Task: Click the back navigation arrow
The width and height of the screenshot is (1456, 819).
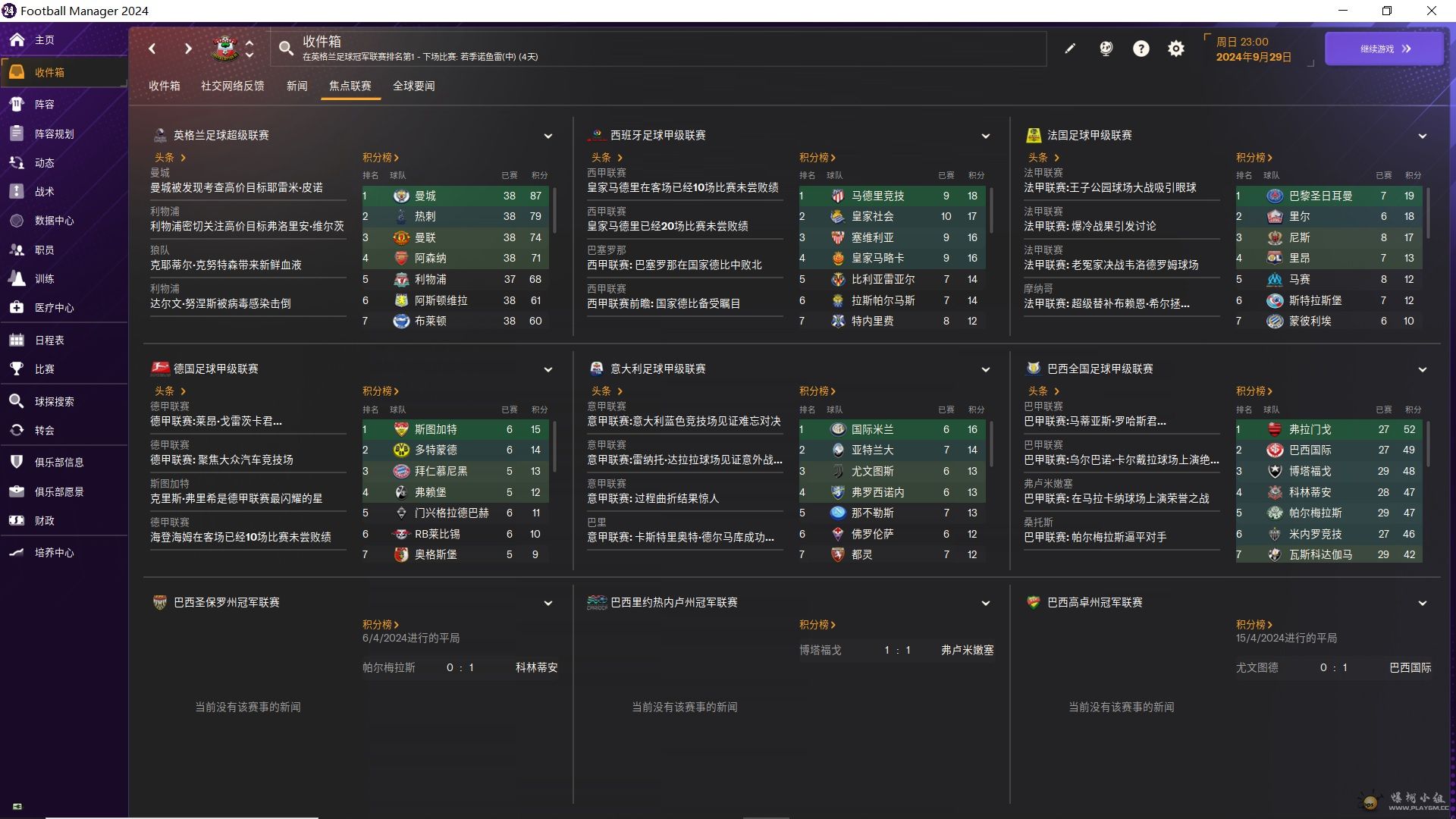Action: tap(152, 49)
